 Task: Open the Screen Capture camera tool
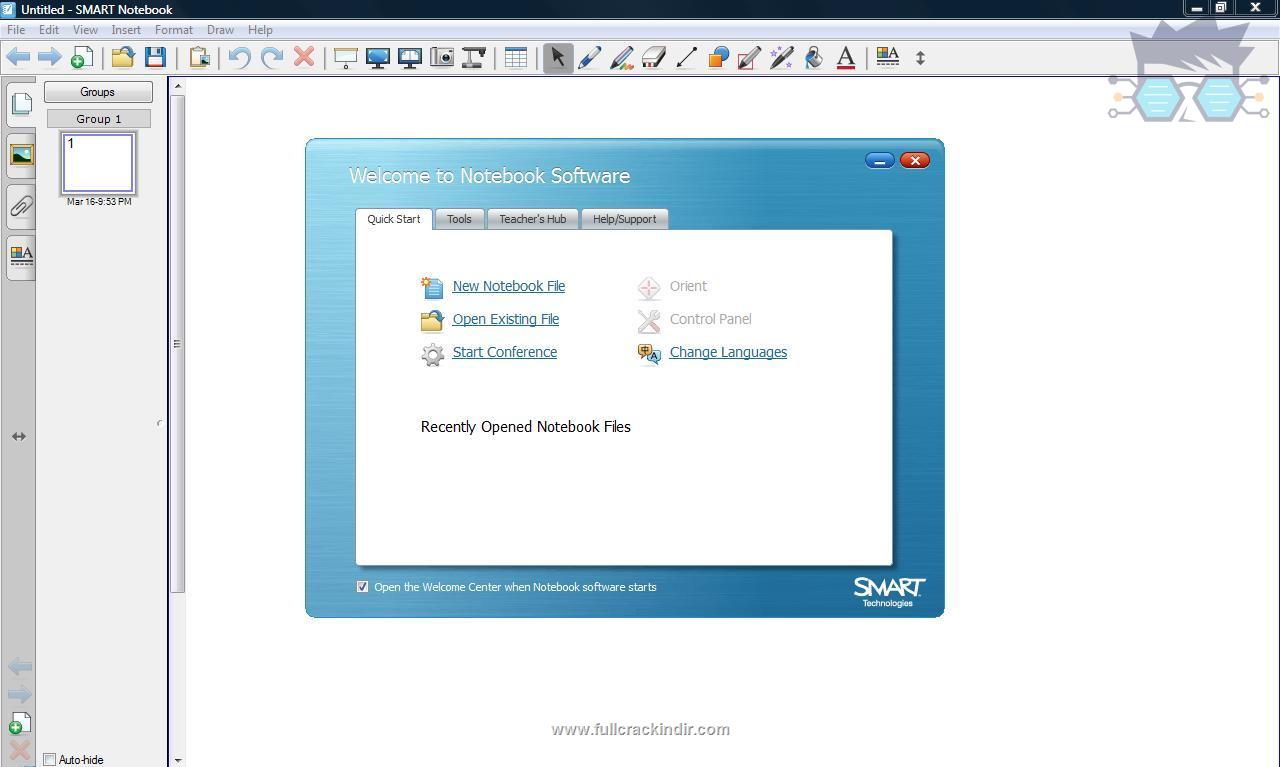[x=442, y=57]
